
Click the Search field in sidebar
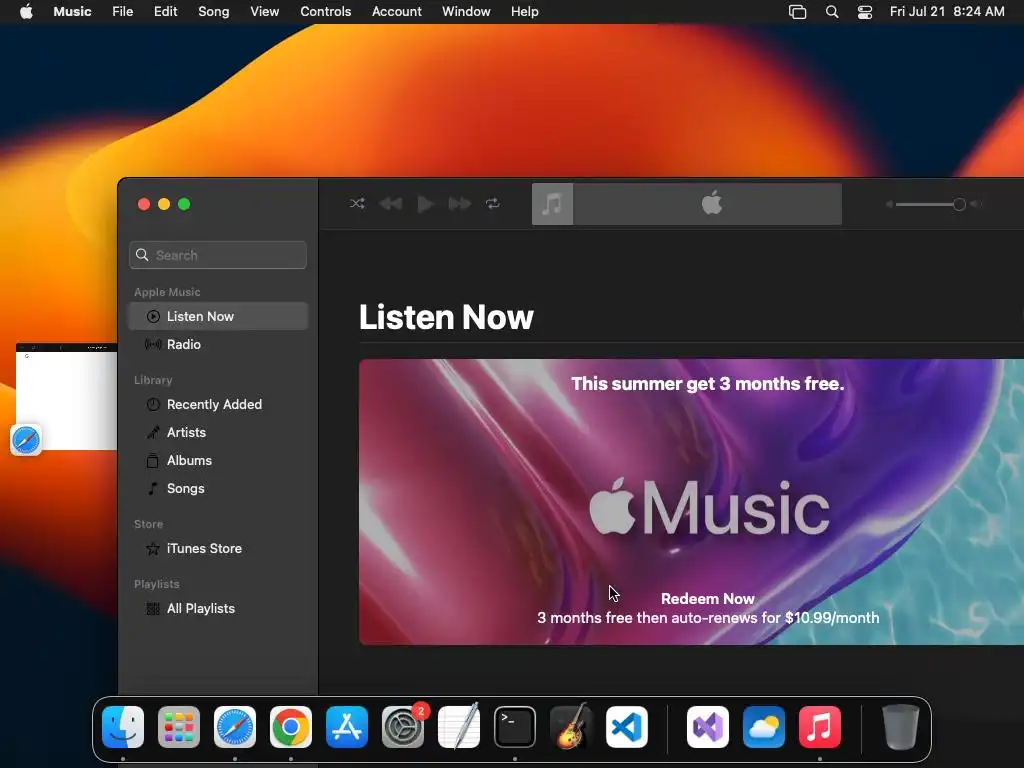[x=218, y=255]
